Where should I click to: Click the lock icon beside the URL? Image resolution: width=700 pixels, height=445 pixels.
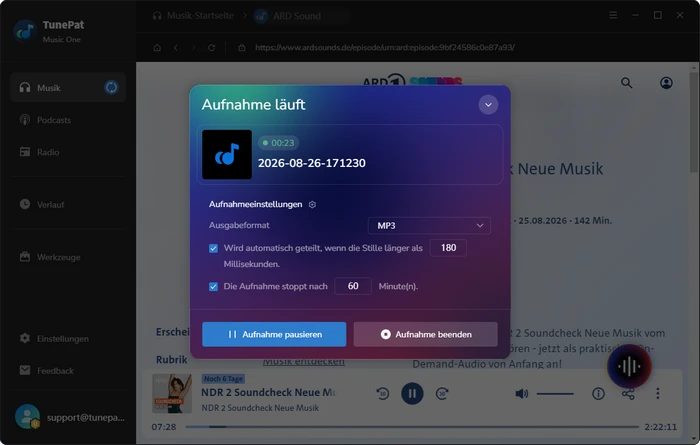(242, 47)
